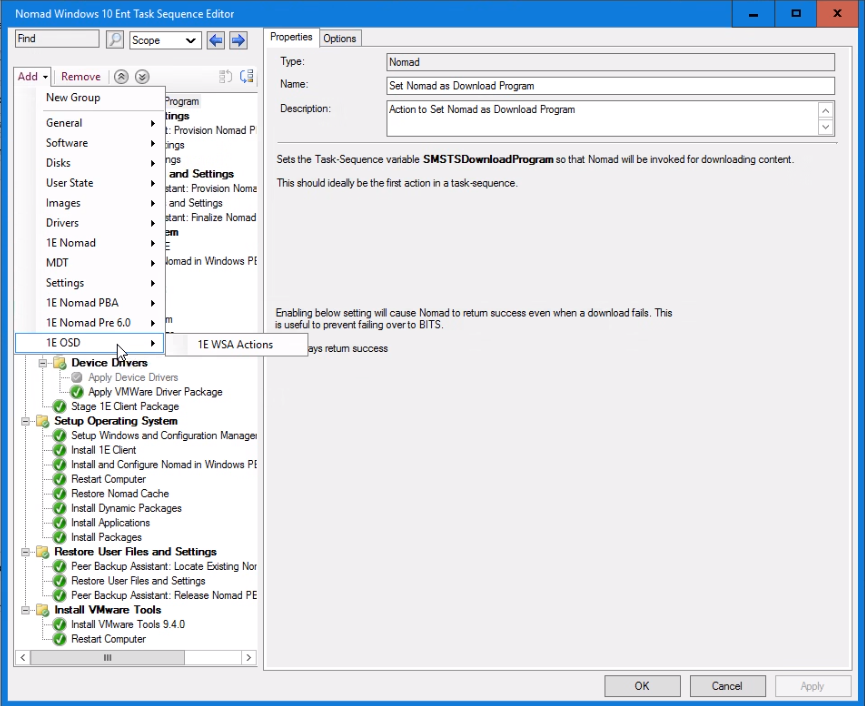Open the Settings submenu
This screenshot has height=706, width=865.
[89, 283]
